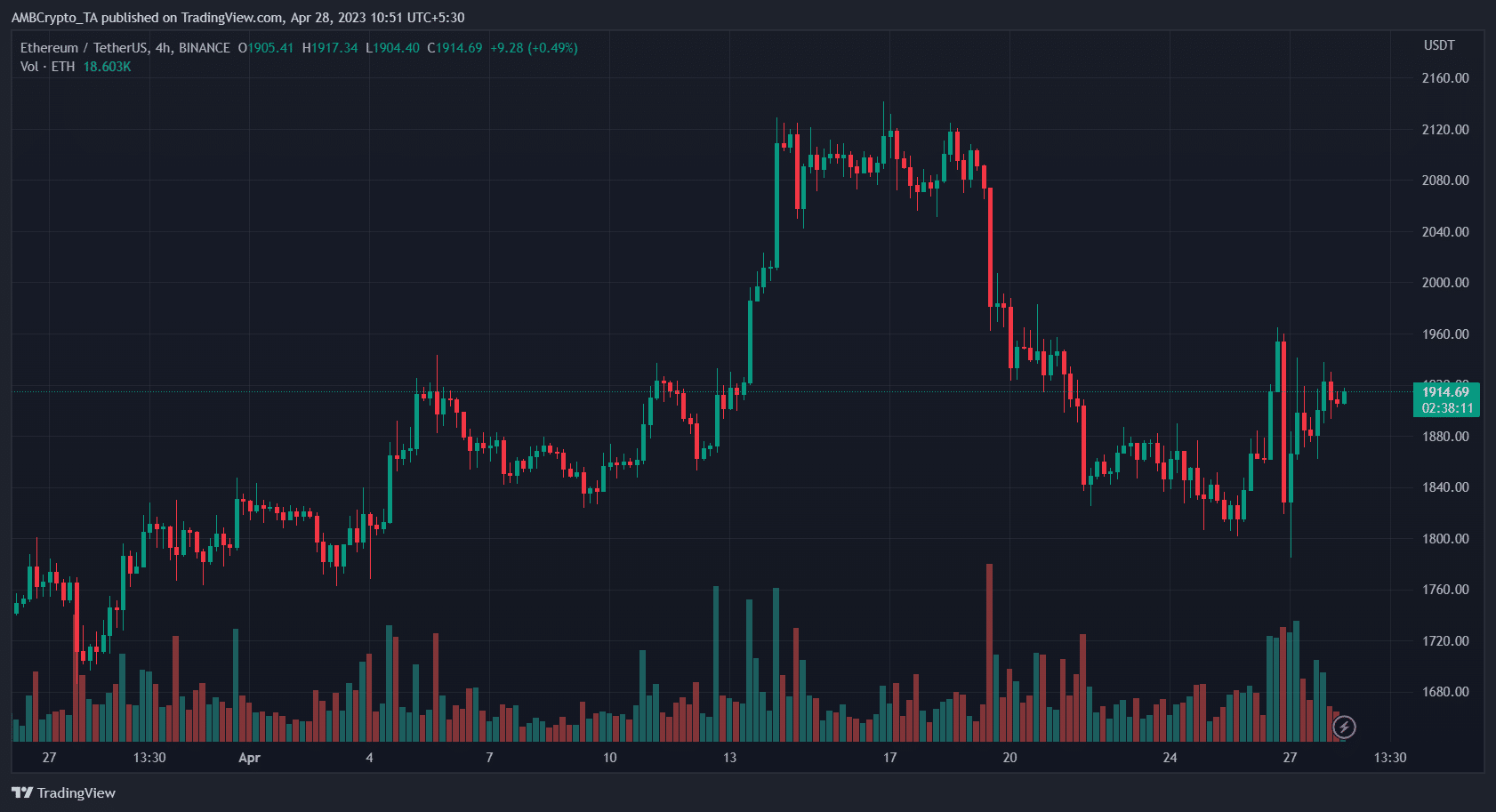The height and width of the screenshot is (812, 1496).
Task: Click the 1760.00 price axis label
Action: (1445, 590)
